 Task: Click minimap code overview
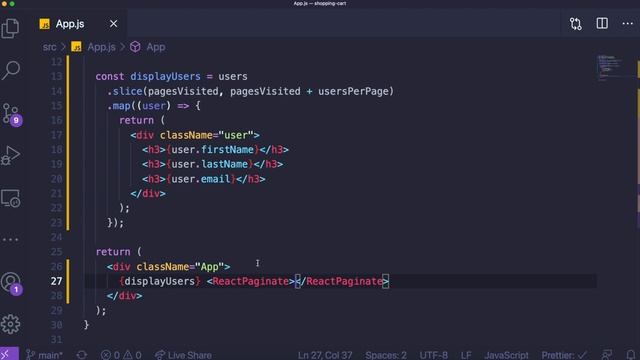pyautogui.click(x=610, y=67)
